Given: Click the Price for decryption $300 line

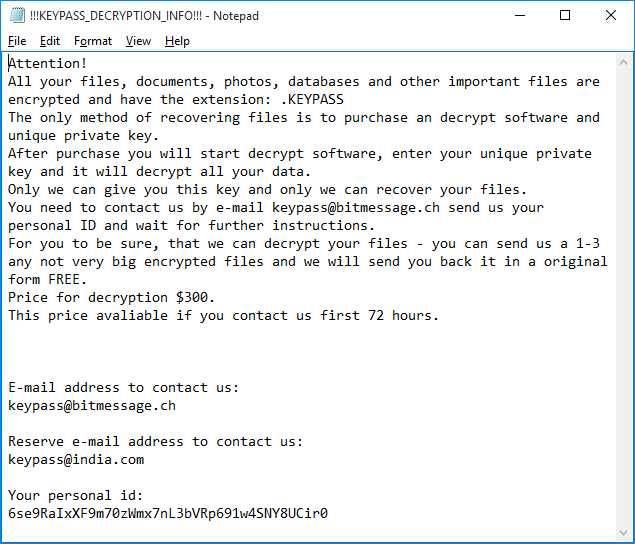Looking at the screenshot, I should [112, 298].
